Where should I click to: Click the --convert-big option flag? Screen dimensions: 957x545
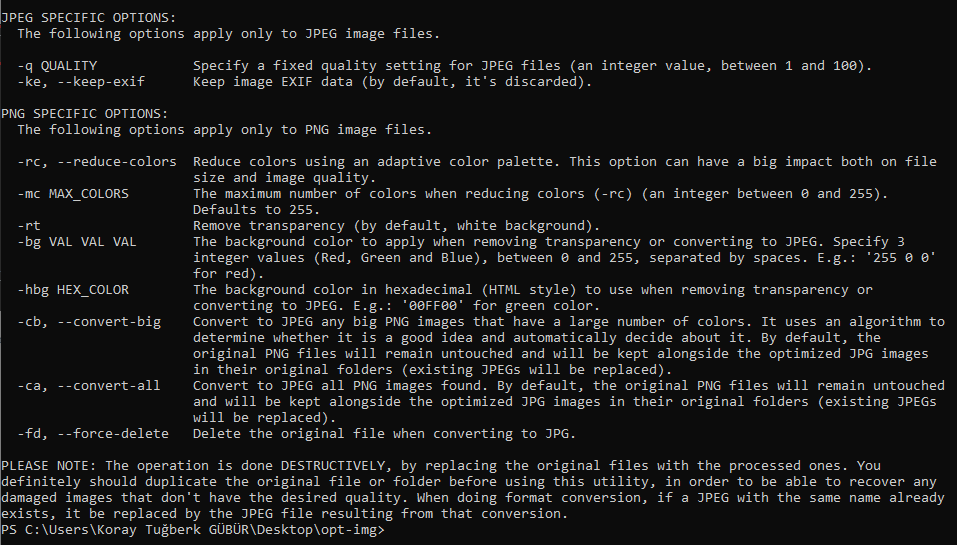click(109, 322)
